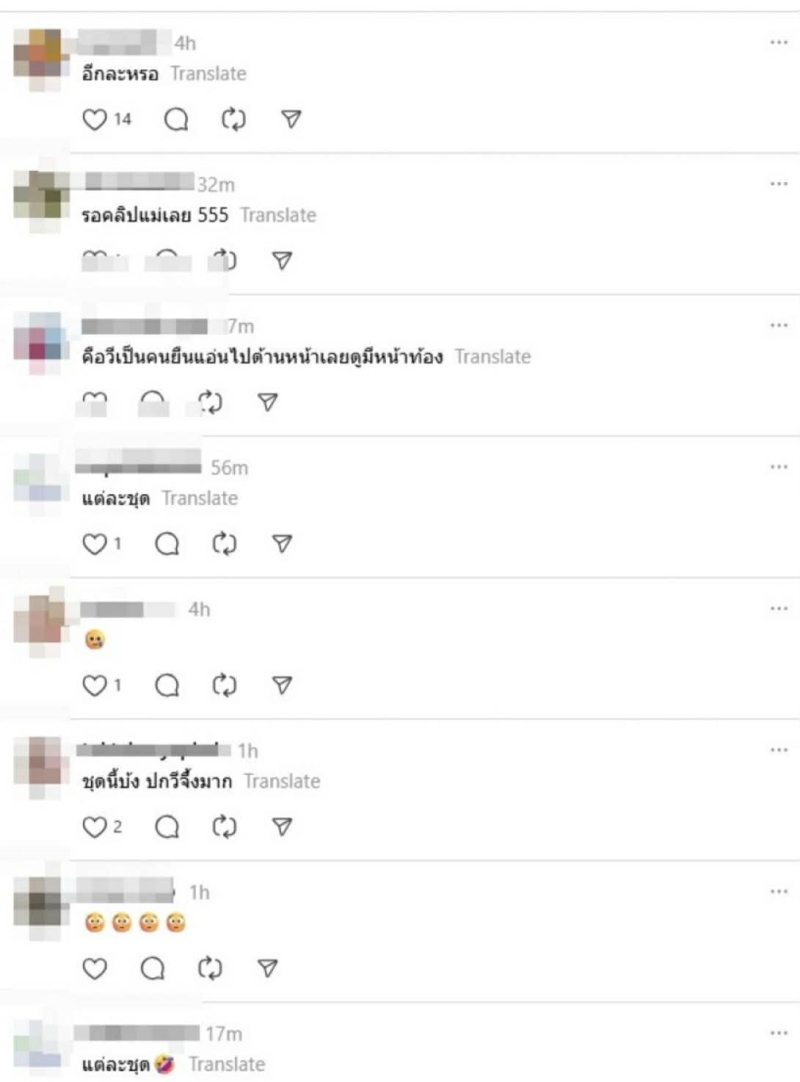Viewport: 800px width, 1082px height.
Task: Reply to the four-emoji comment
Action: click(x=153, y=968)
